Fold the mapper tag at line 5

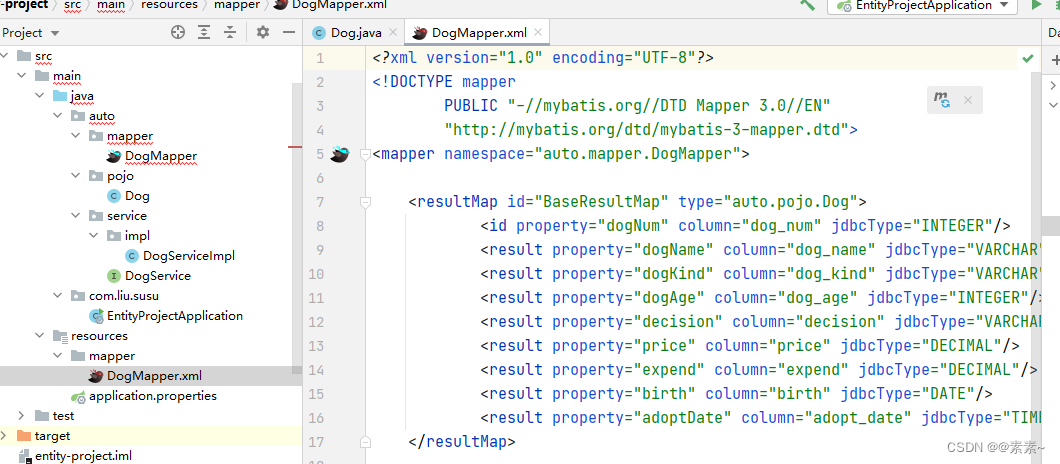365,154
